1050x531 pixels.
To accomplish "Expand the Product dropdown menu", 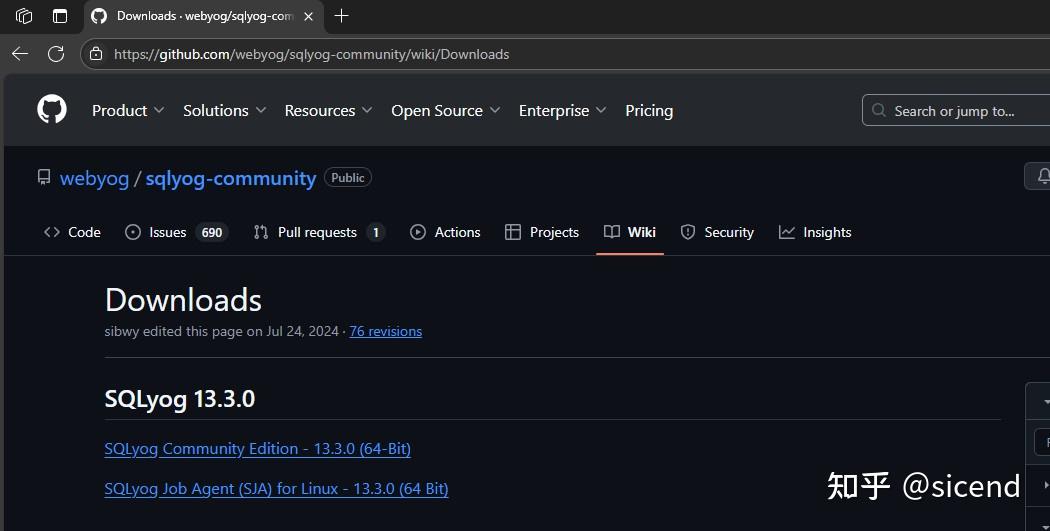I will [x=128, y=110].
